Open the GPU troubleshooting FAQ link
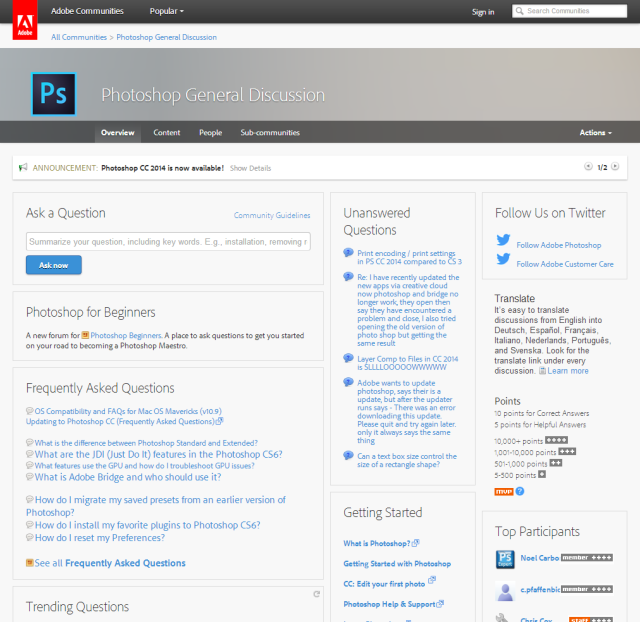 144,466
